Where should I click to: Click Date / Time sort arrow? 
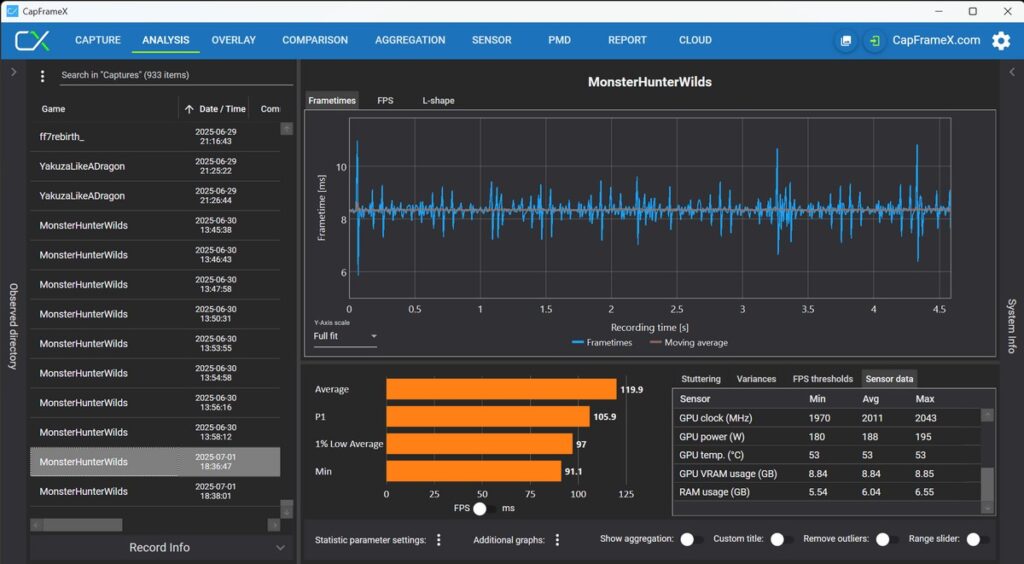(x=189, y=109)
